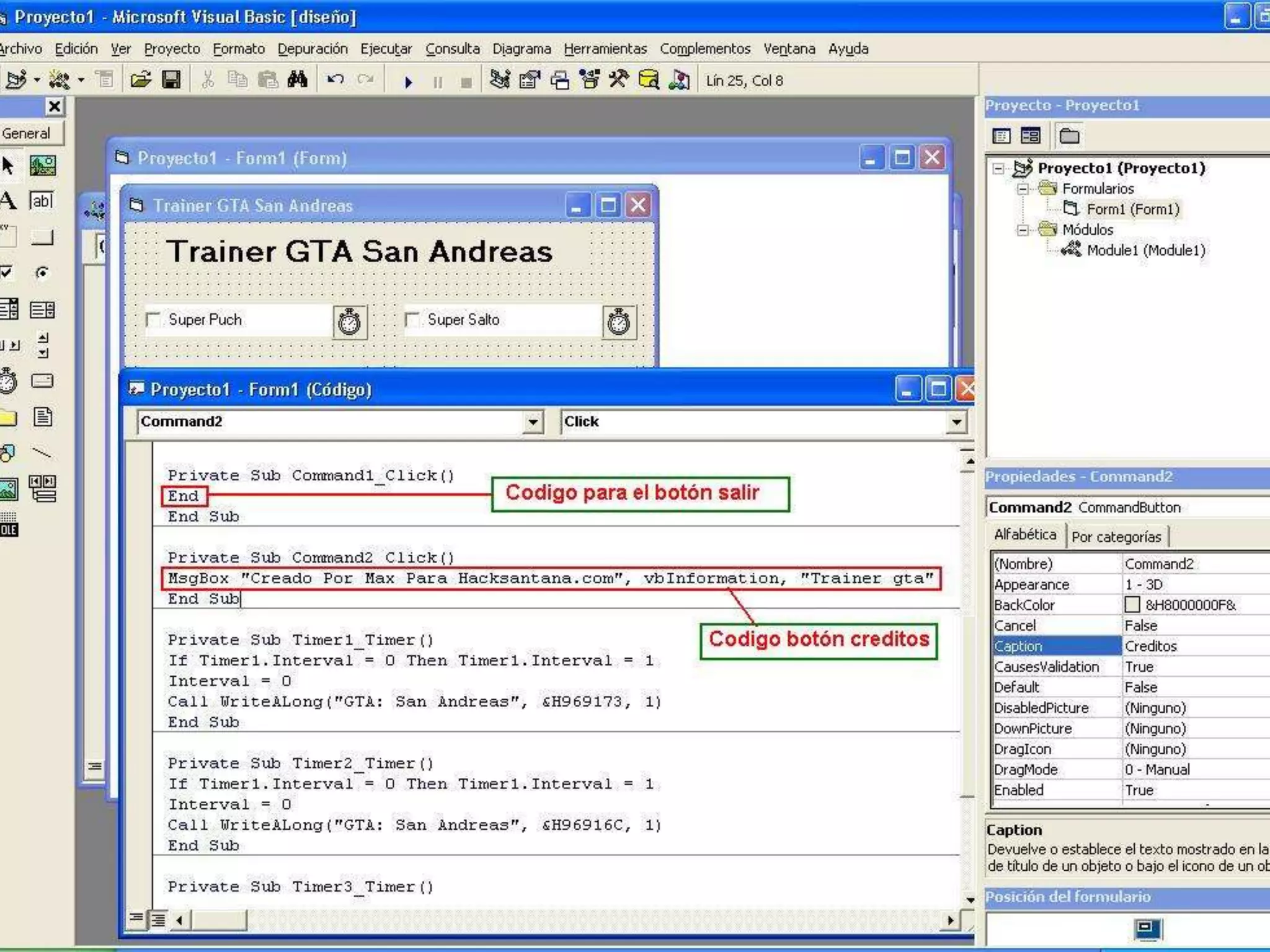
Task: Click the Save Project floppy icon
Action: click(x=171, y=80)
